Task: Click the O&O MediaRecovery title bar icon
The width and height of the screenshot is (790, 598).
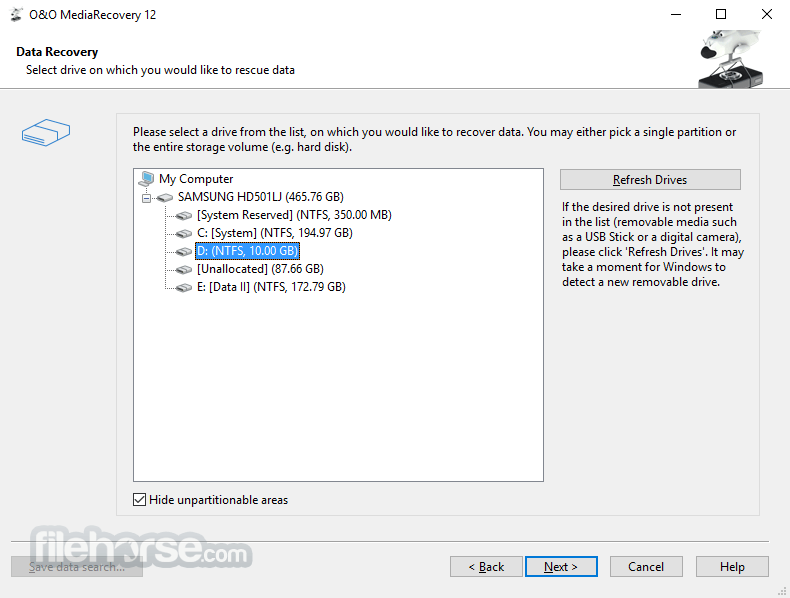Action: (16, 15)
